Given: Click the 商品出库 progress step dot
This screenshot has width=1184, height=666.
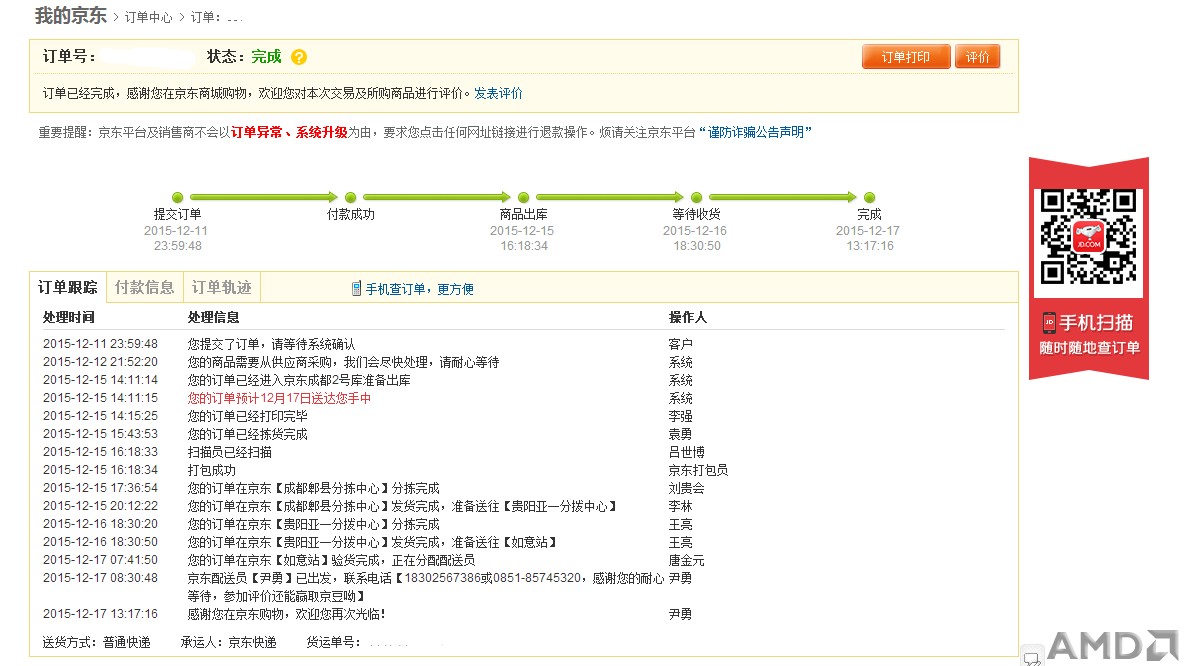Looking at the screenshot, I should pyautogui.click(x=523, y=197).
